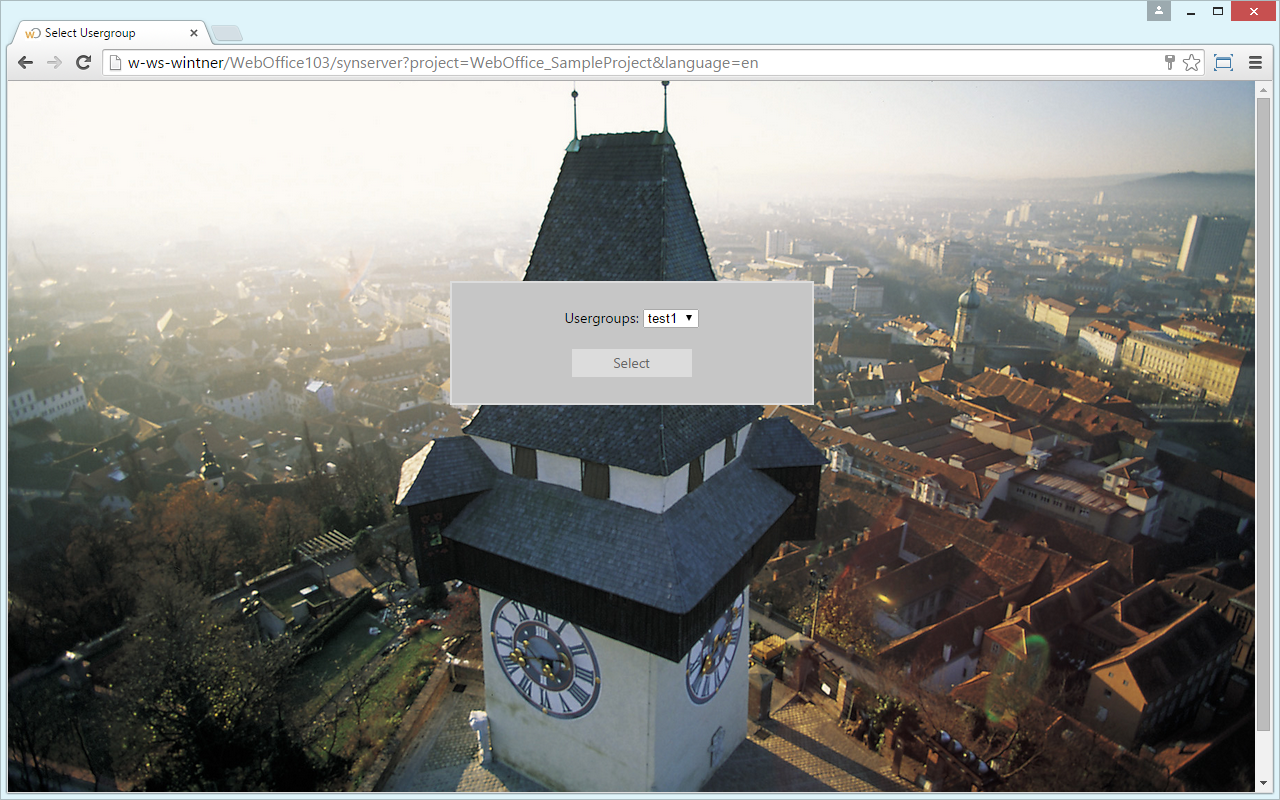Image resolution: width=1280 pixels, height=800 pixels.
Task: Reload the current page
Action: point(83,62)
